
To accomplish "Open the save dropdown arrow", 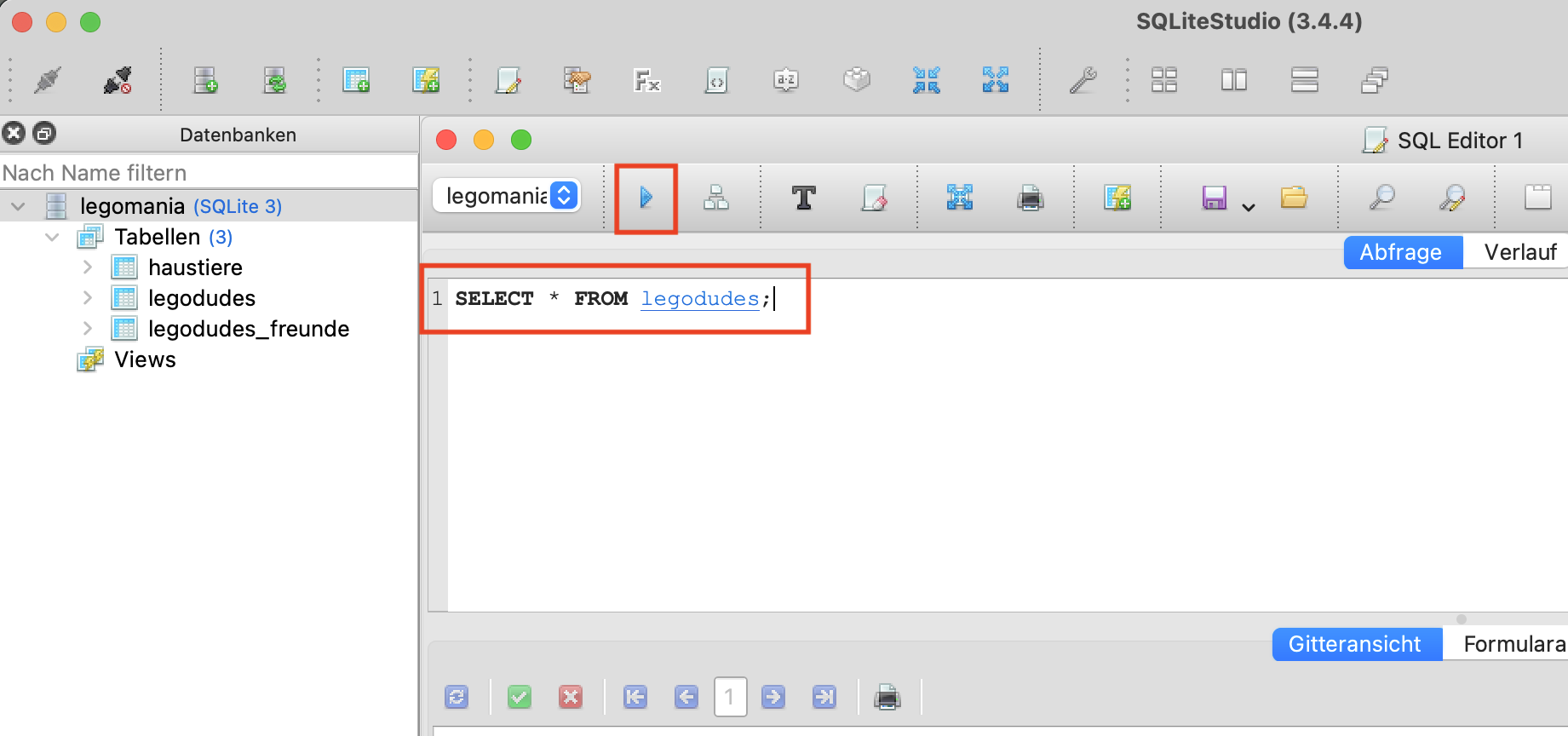I will point(1249,207).
